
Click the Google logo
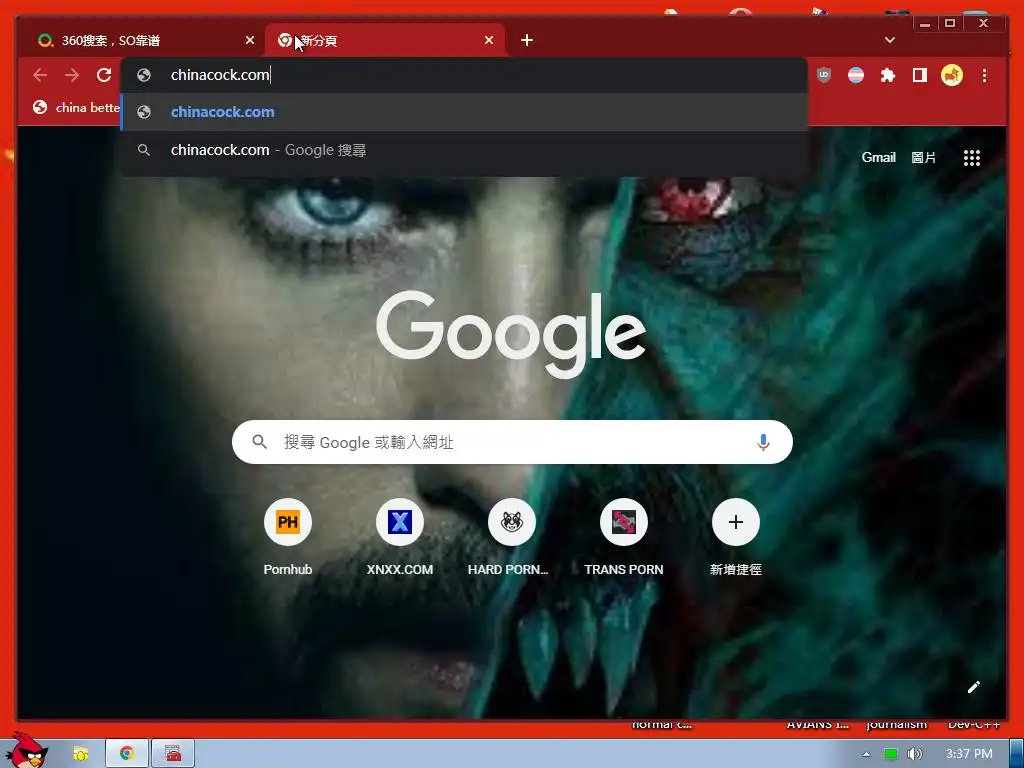pos(511,334)
